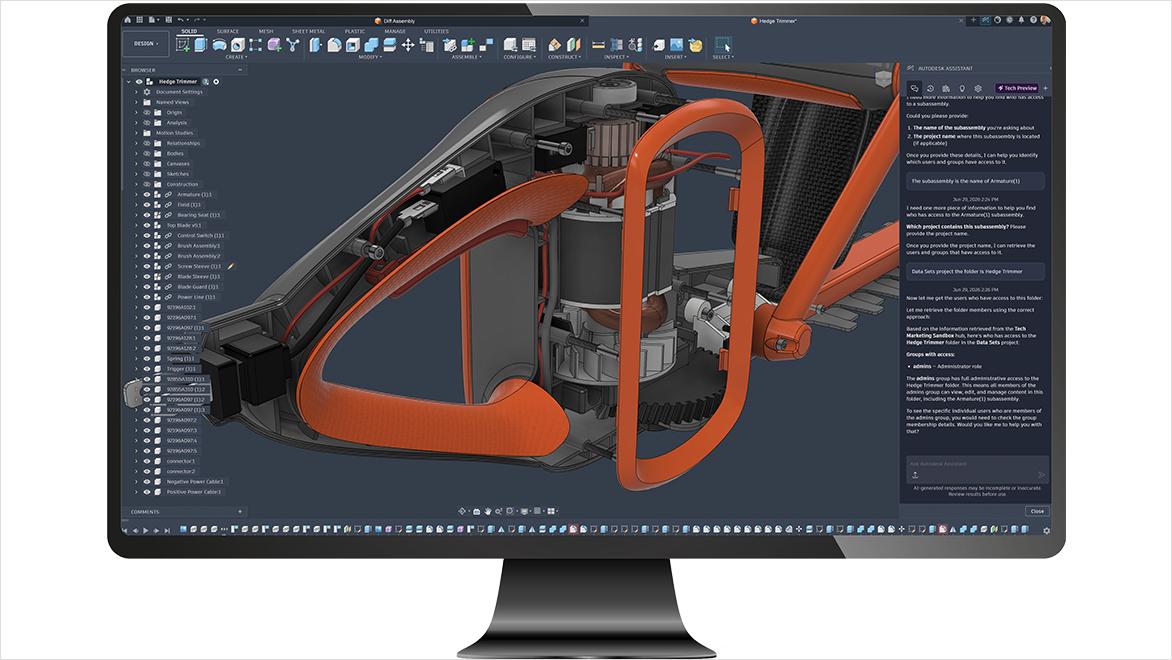The image size is (1172, 660).
Task: Activate the Select tool icon
Action: (x=722, y=44)
